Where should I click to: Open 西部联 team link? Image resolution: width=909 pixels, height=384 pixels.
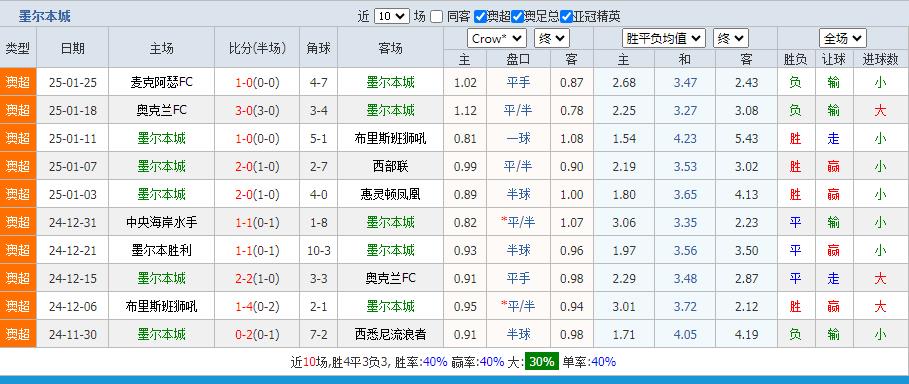(x=390, y=166)
